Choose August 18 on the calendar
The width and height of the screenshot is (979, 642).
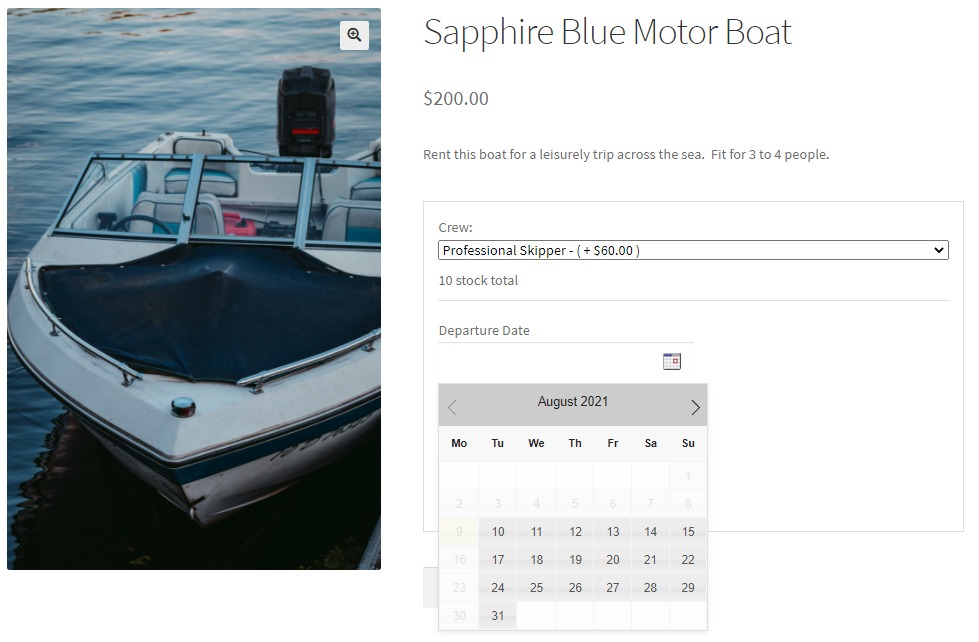[537, 560]
